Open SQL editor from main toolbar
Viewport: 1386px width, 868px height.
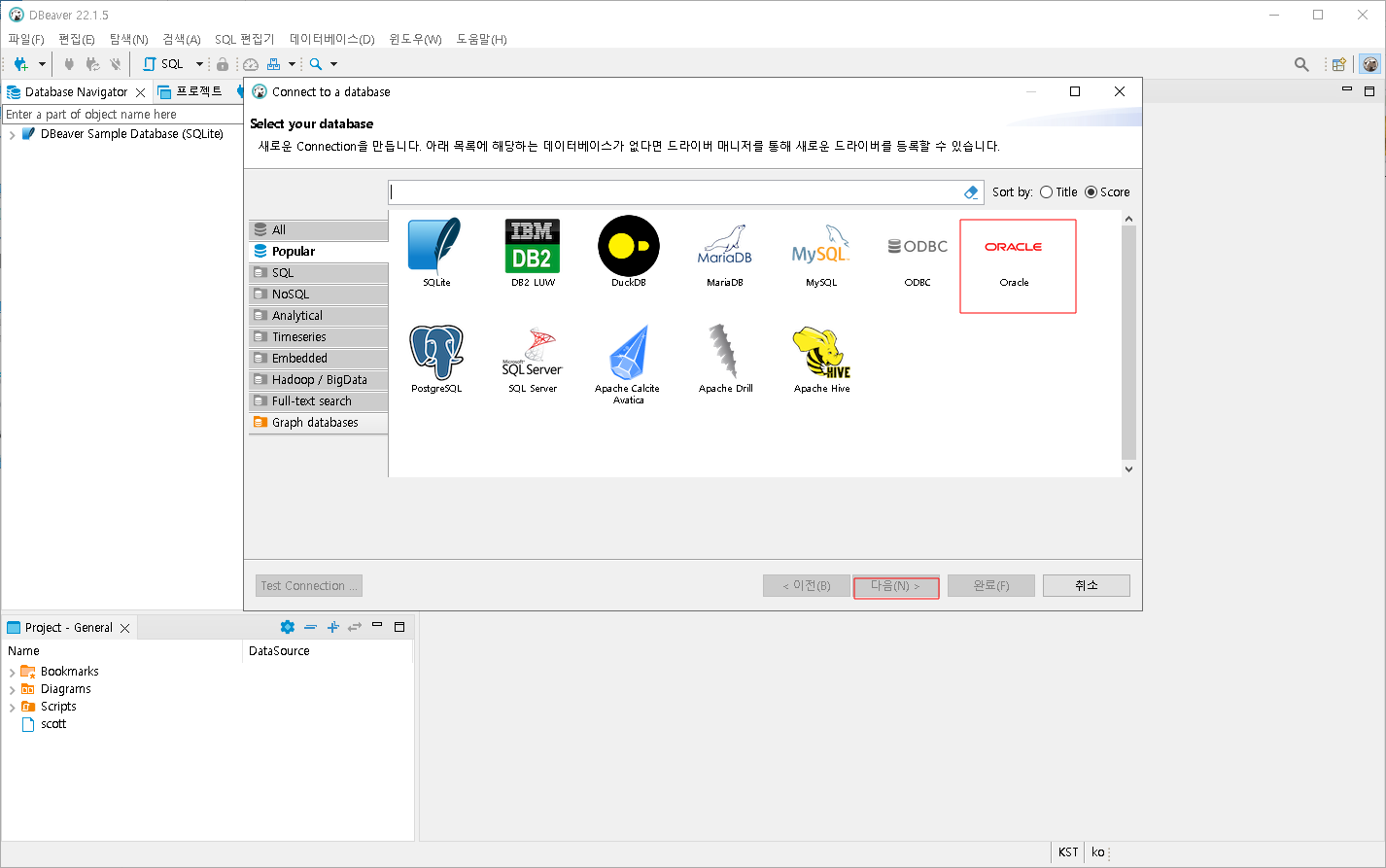[163, 64]
